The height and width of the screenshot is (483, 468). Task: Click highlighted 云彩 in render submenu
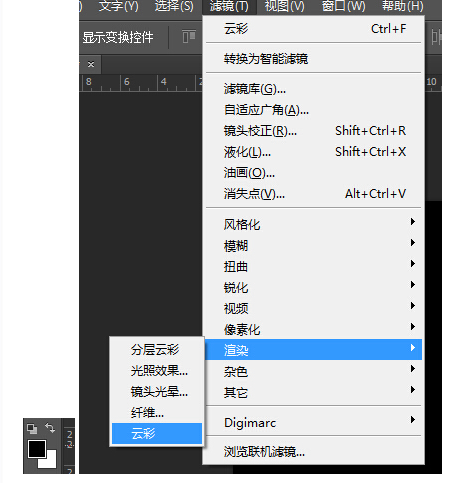click(x=157, y=434)
